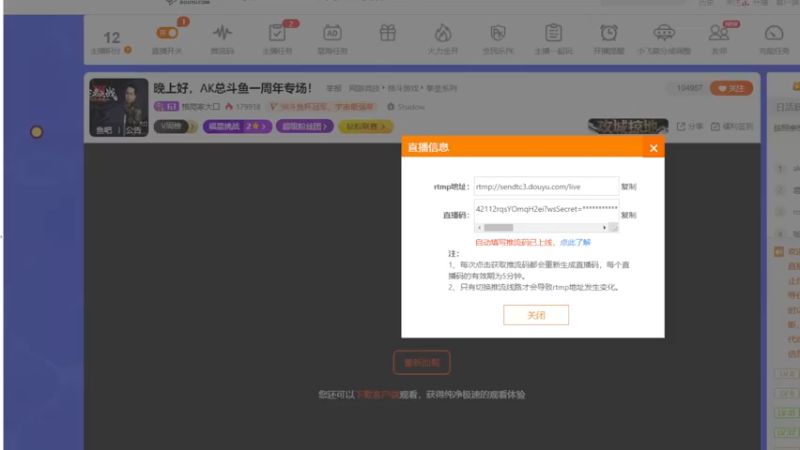Open the 网游竞技 category link
Viewport: 800px width, 450px height.
[364, 88]
